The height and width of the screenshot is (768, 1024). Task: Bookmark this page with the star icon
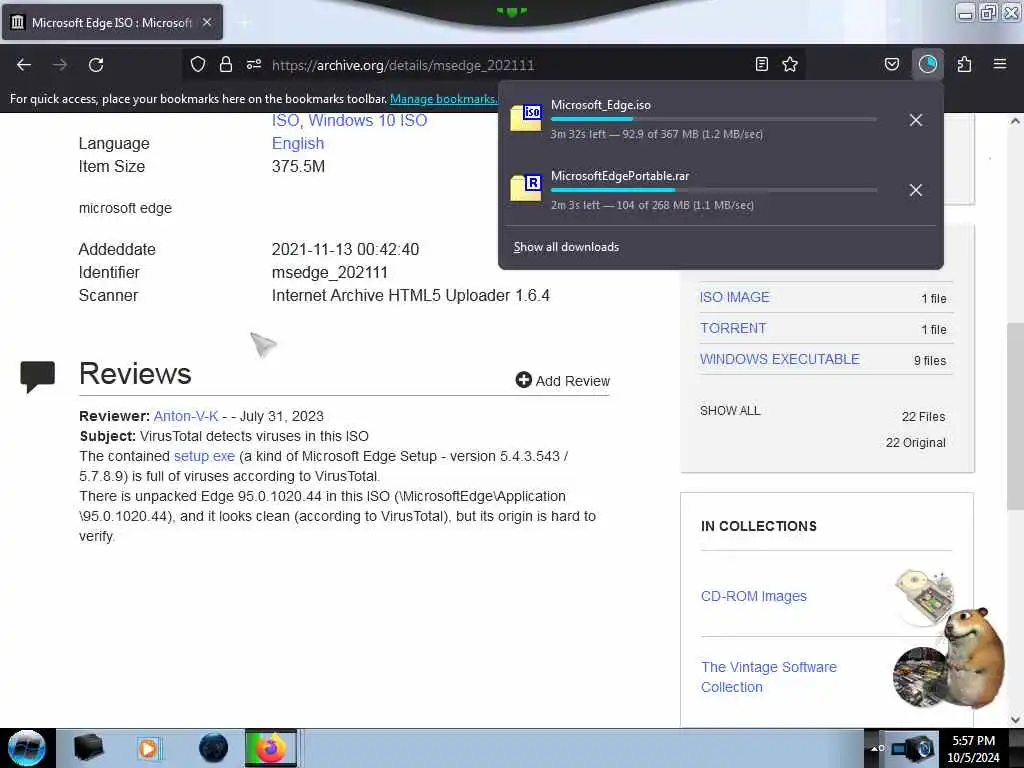coord(790,64)
